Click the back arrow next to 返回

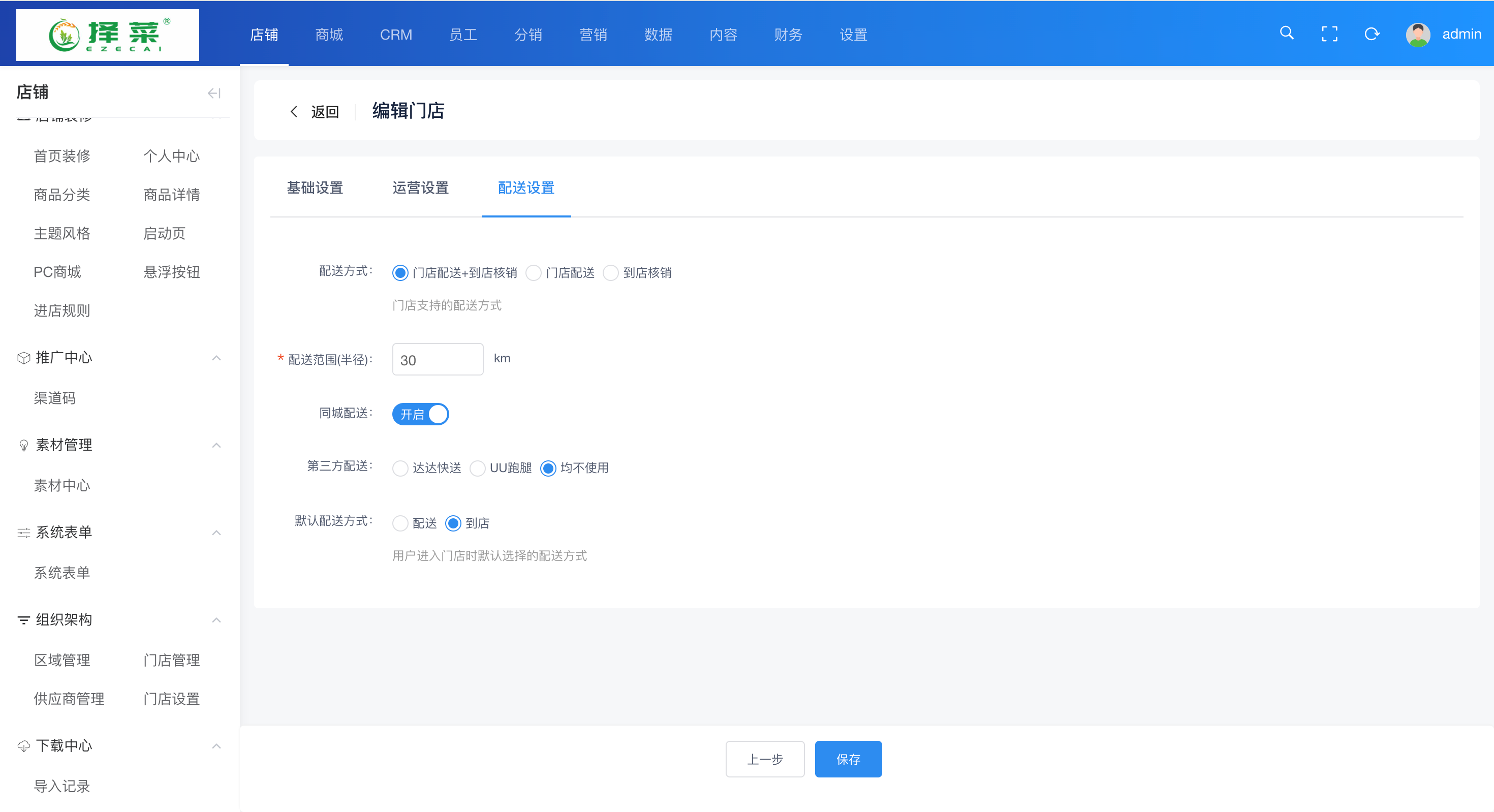tap(294, 111)
